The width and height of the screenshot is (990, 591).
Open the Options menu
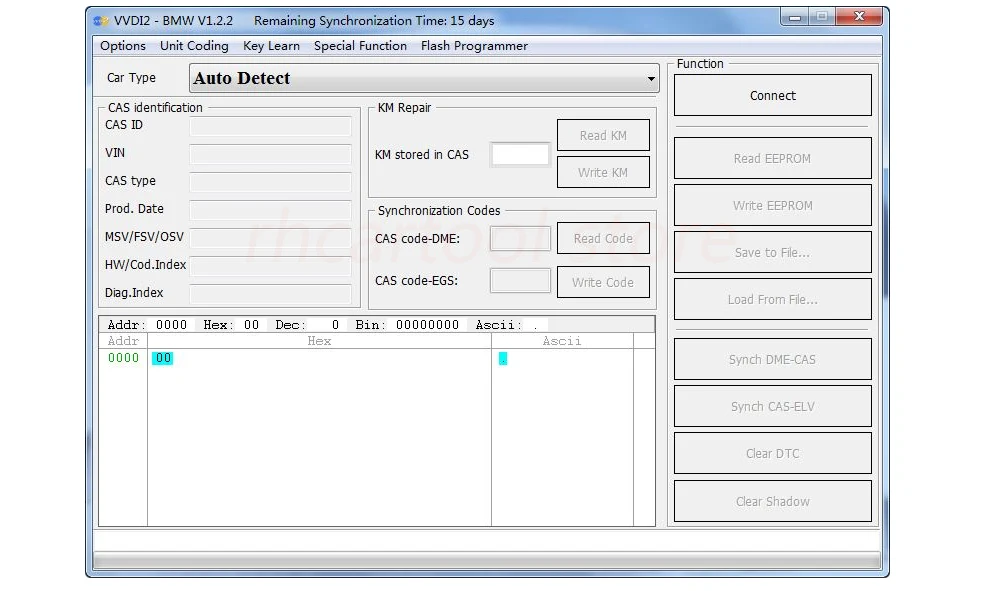tap(122, 46)
